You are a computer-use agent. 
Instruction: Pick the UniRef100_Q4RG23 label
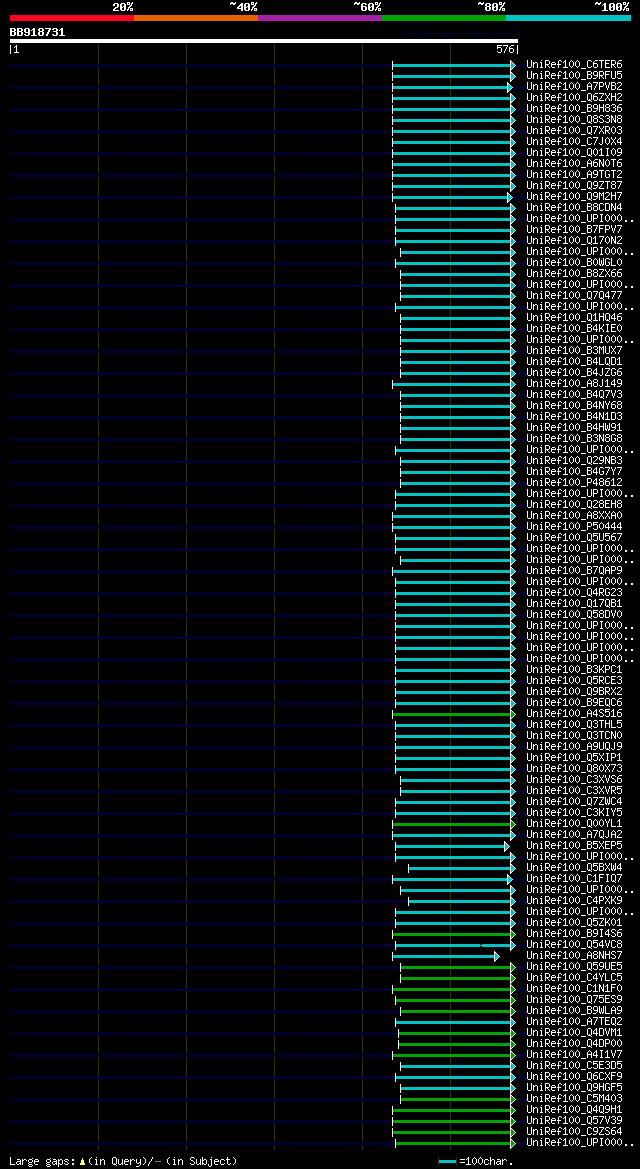(x=574, y=593)
